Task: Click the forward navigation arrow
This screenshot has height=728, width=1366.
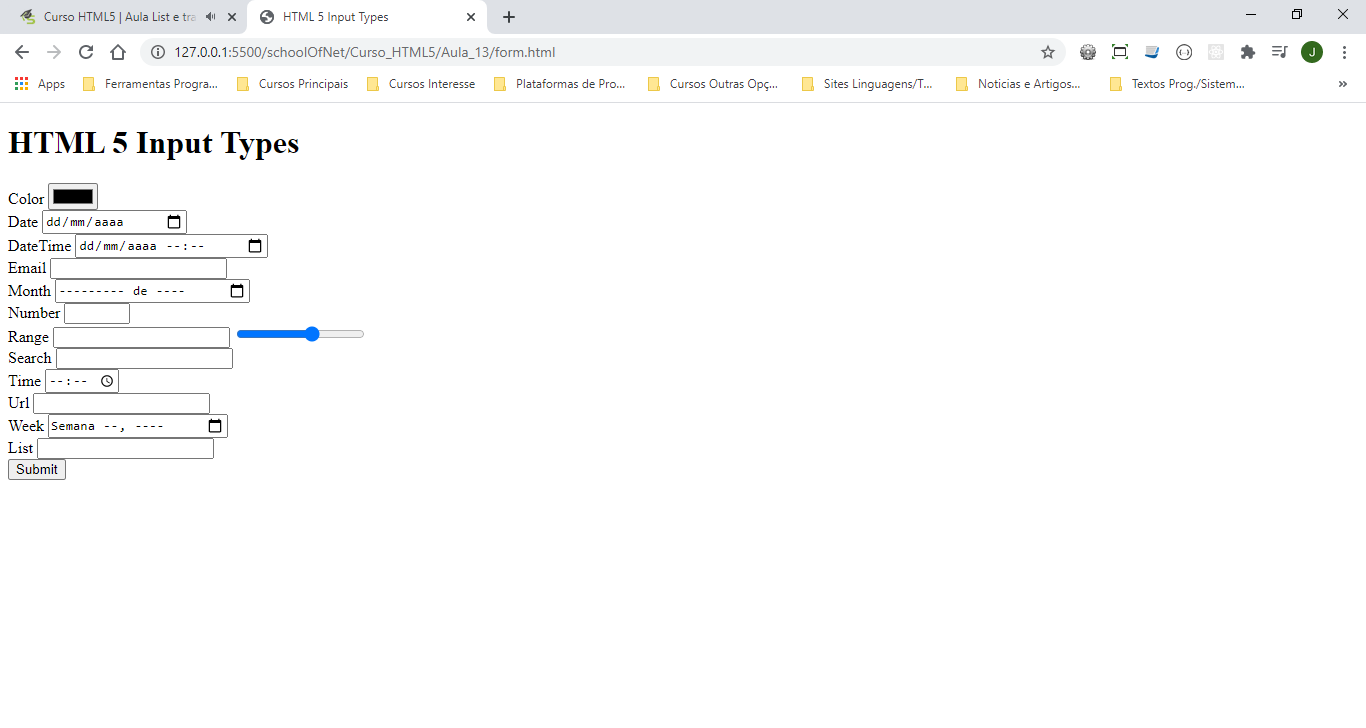Action: click(x=54, y=52)
